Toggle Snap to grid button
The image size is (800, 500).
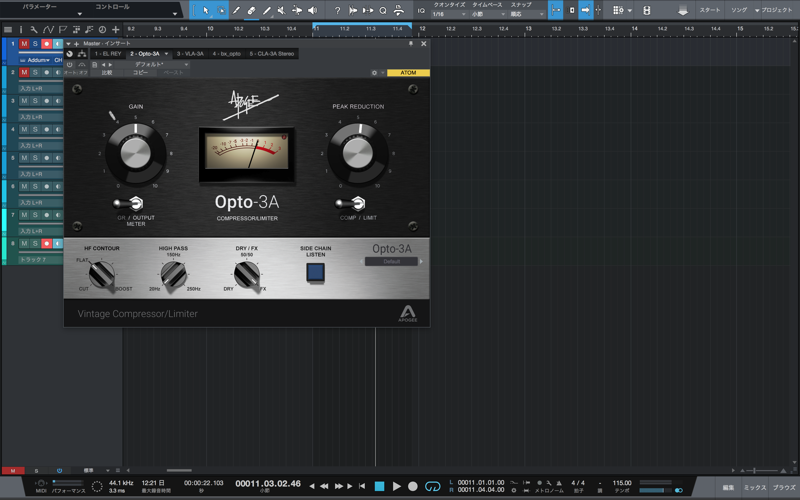click(556, 10)
